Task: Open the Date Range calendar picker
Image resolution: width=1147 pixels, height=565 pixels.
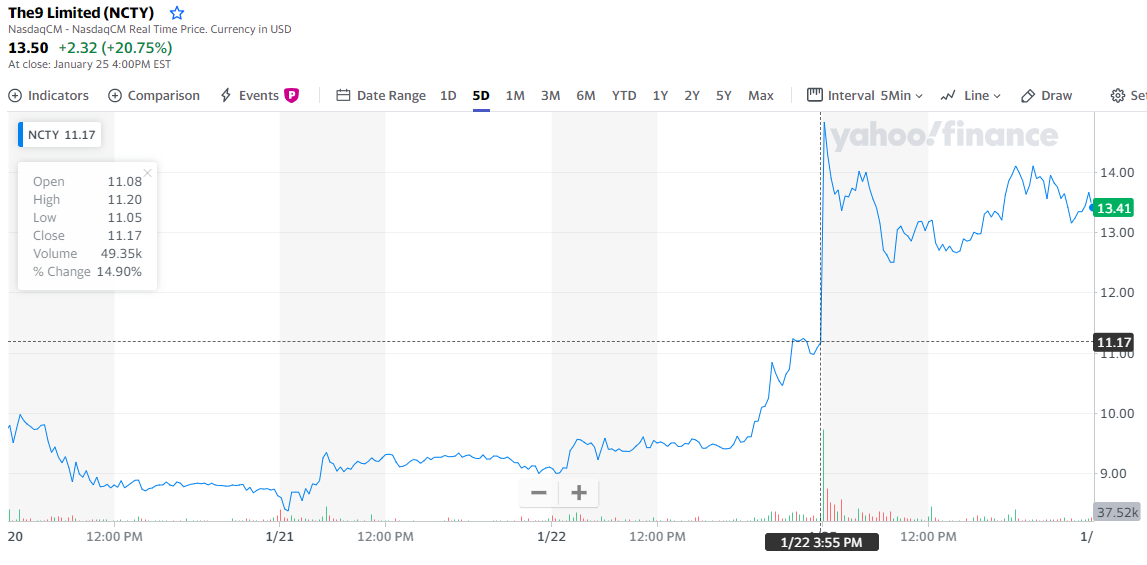Action: (343, 96)
